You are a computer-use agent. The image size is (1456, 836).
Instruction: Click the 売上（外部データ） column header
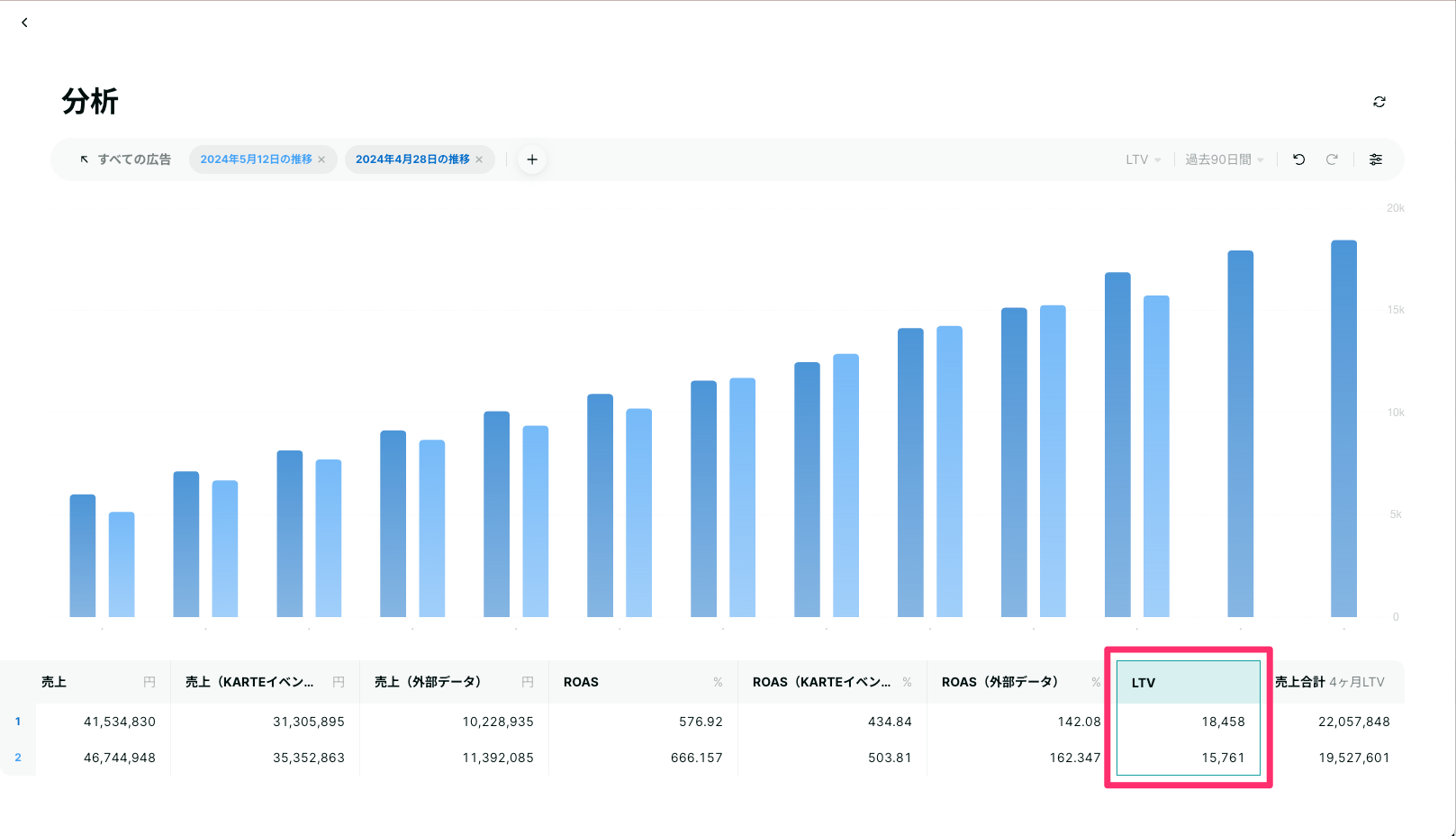tap(454, 682)
